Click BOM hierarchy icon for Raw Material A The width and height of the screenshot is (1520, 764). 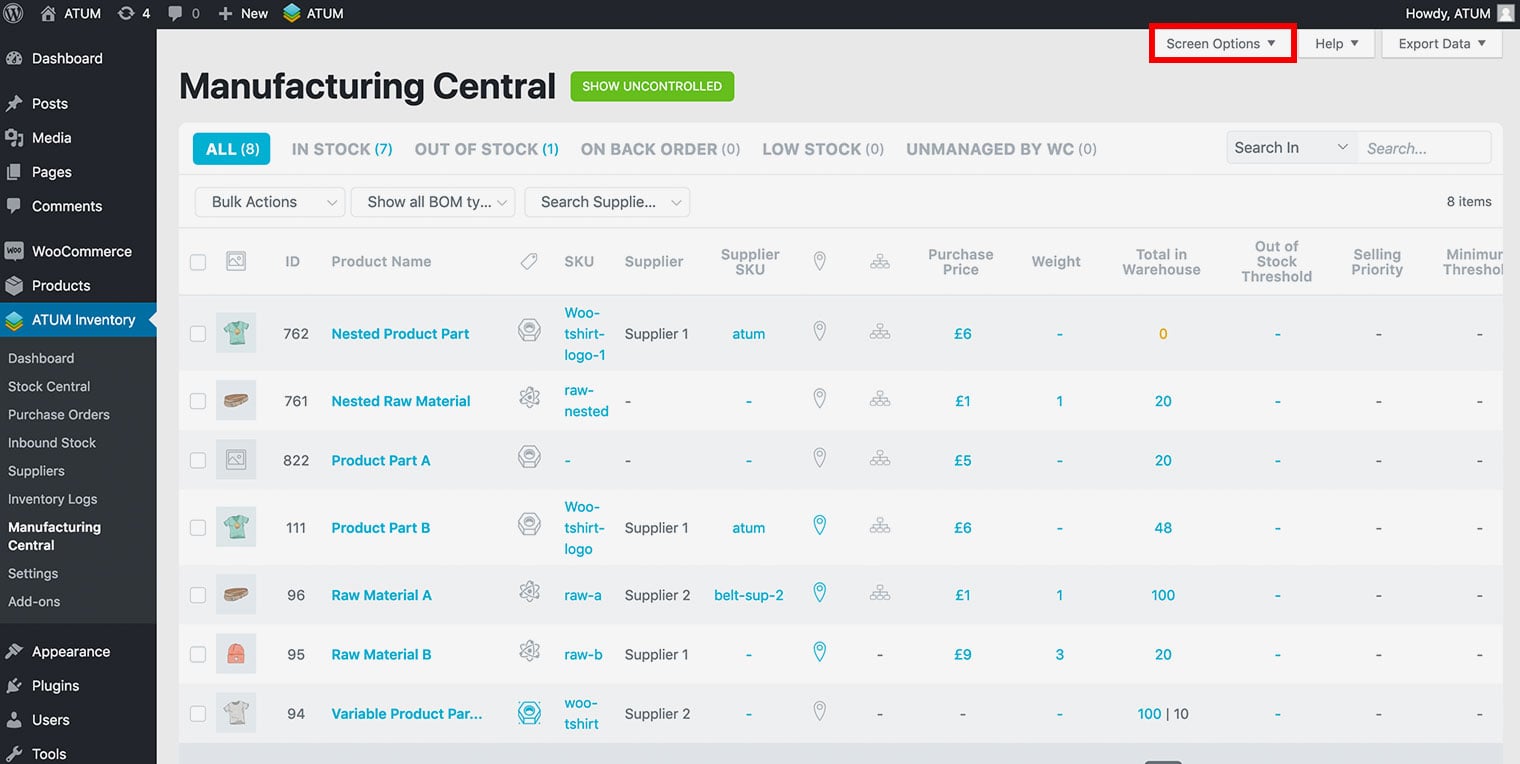click(x=879, y=594)
